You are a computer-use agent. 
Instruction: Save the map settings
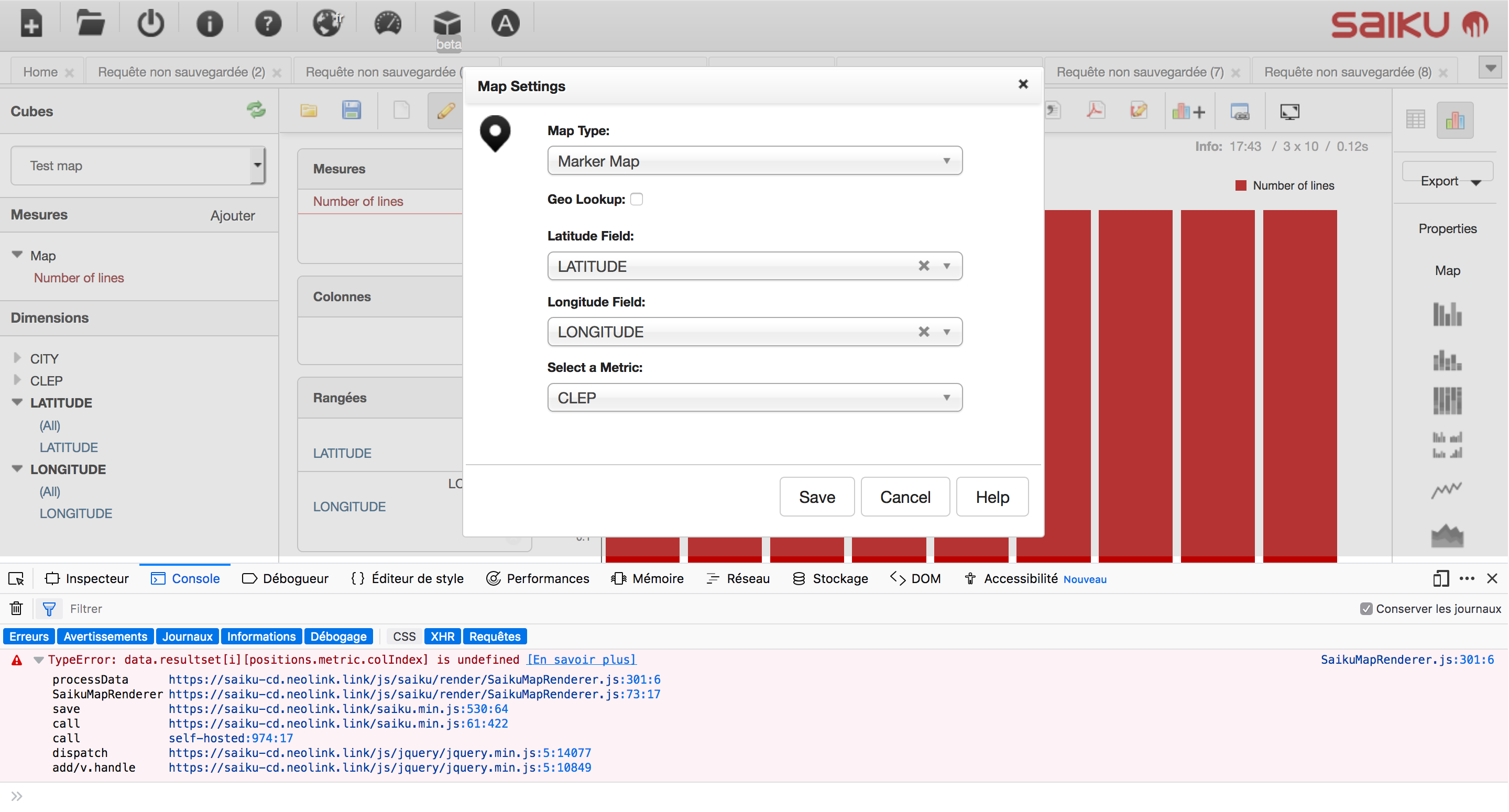tap(817, 496)
